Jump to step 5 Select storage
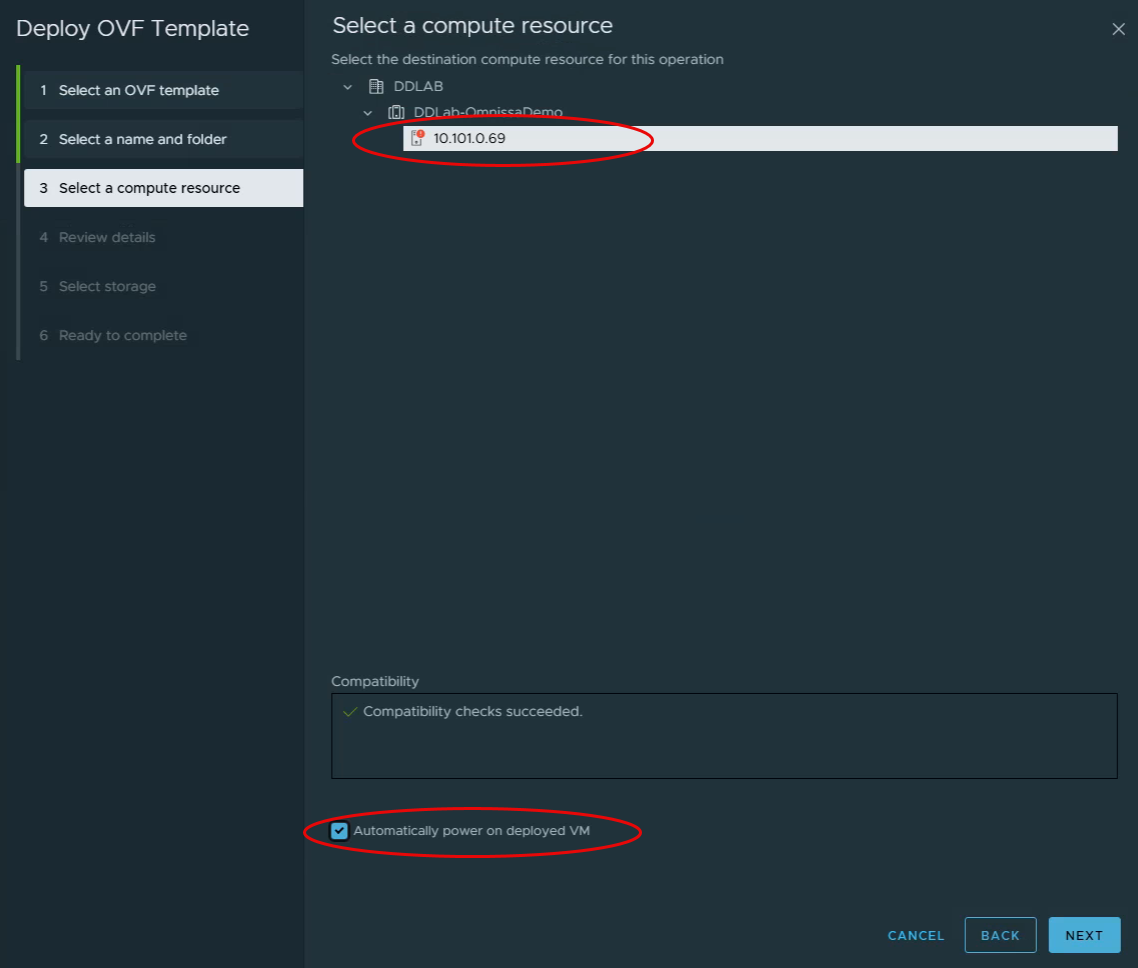 coord(107,286)
